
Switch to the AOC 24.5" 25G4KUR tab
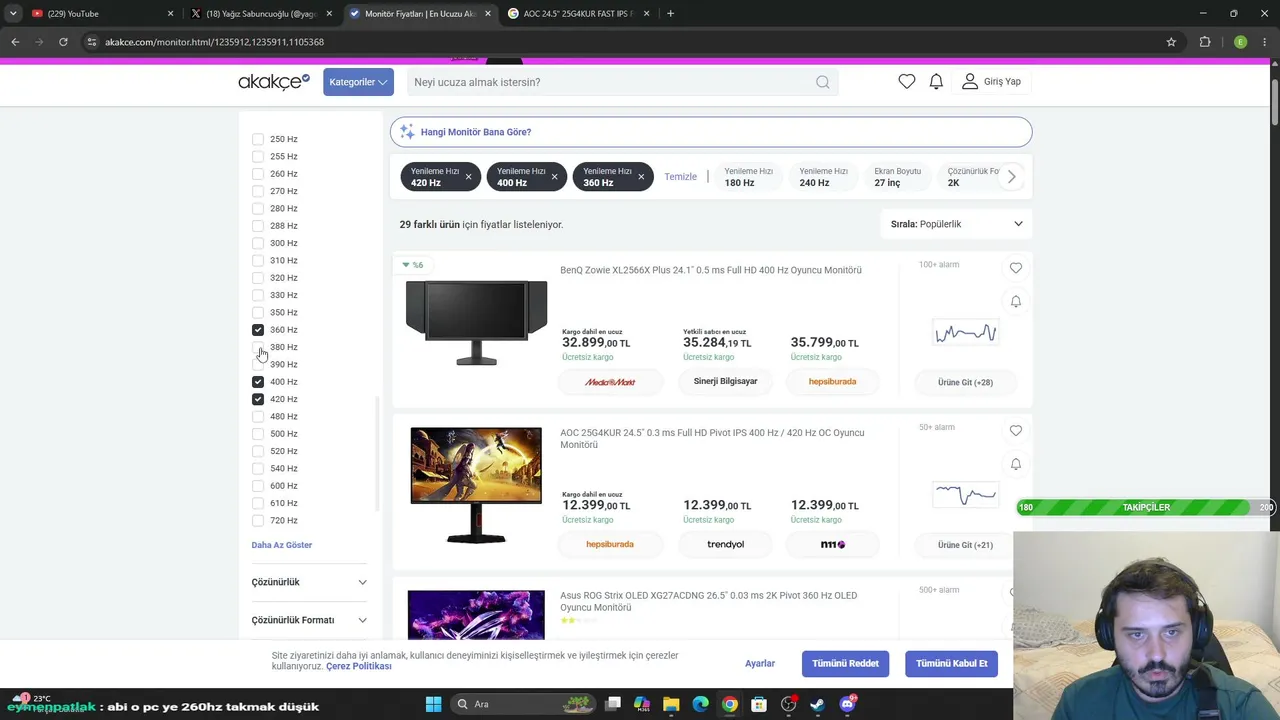coord(579,14)
